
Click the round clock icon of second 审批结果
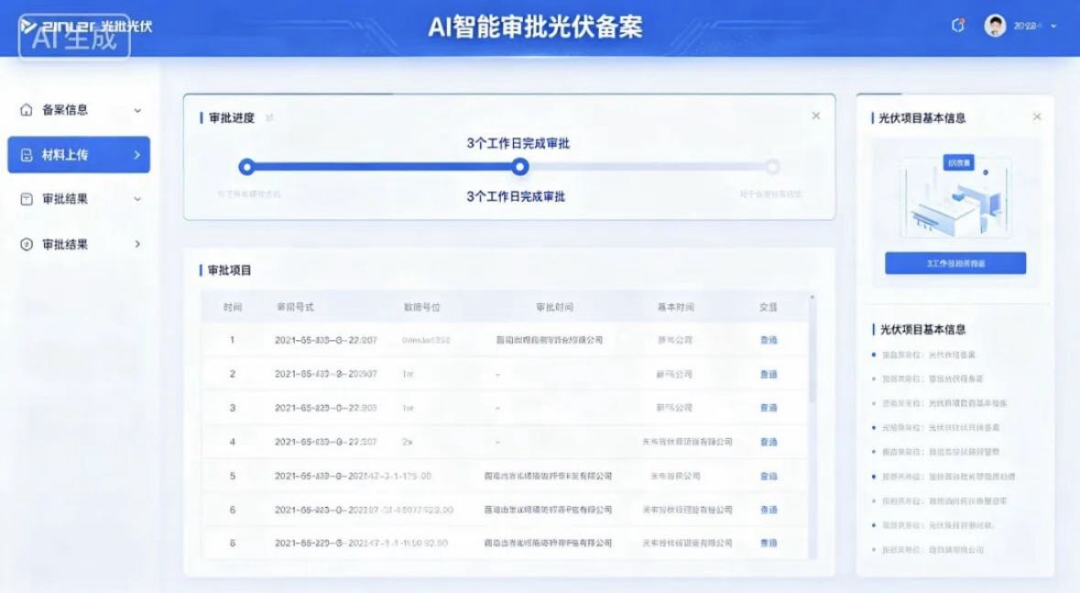(26, 244)
